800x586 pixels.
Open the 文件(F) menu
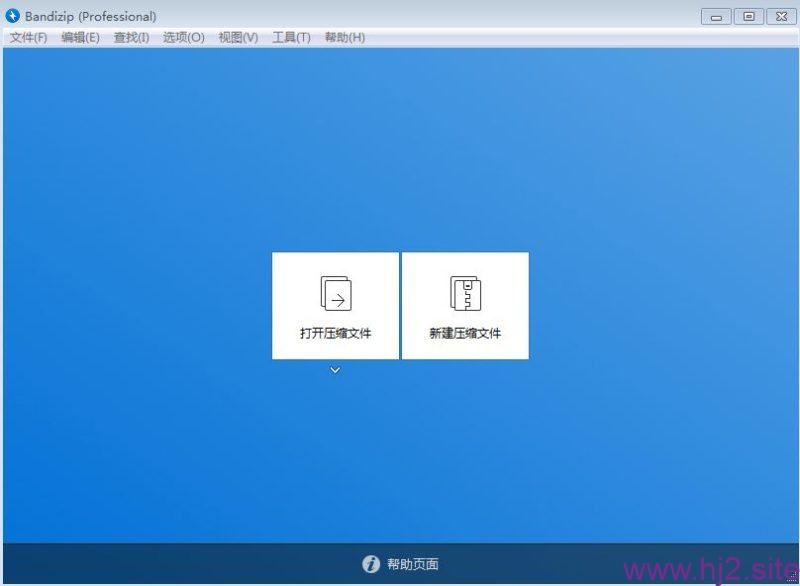pyautogui.click(x=29, y=38)
